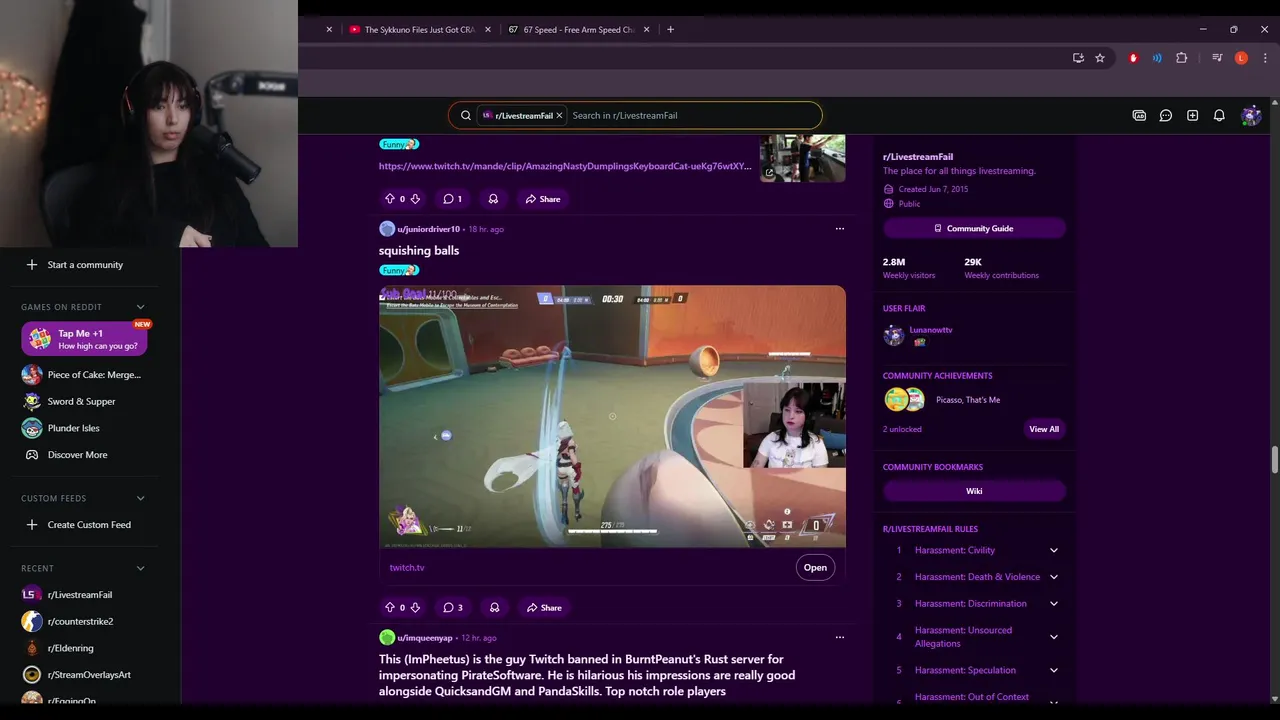1280x720 pixels.
Task: Click the Reddit advertise icon in the header
Action: tap(1139, 115)
